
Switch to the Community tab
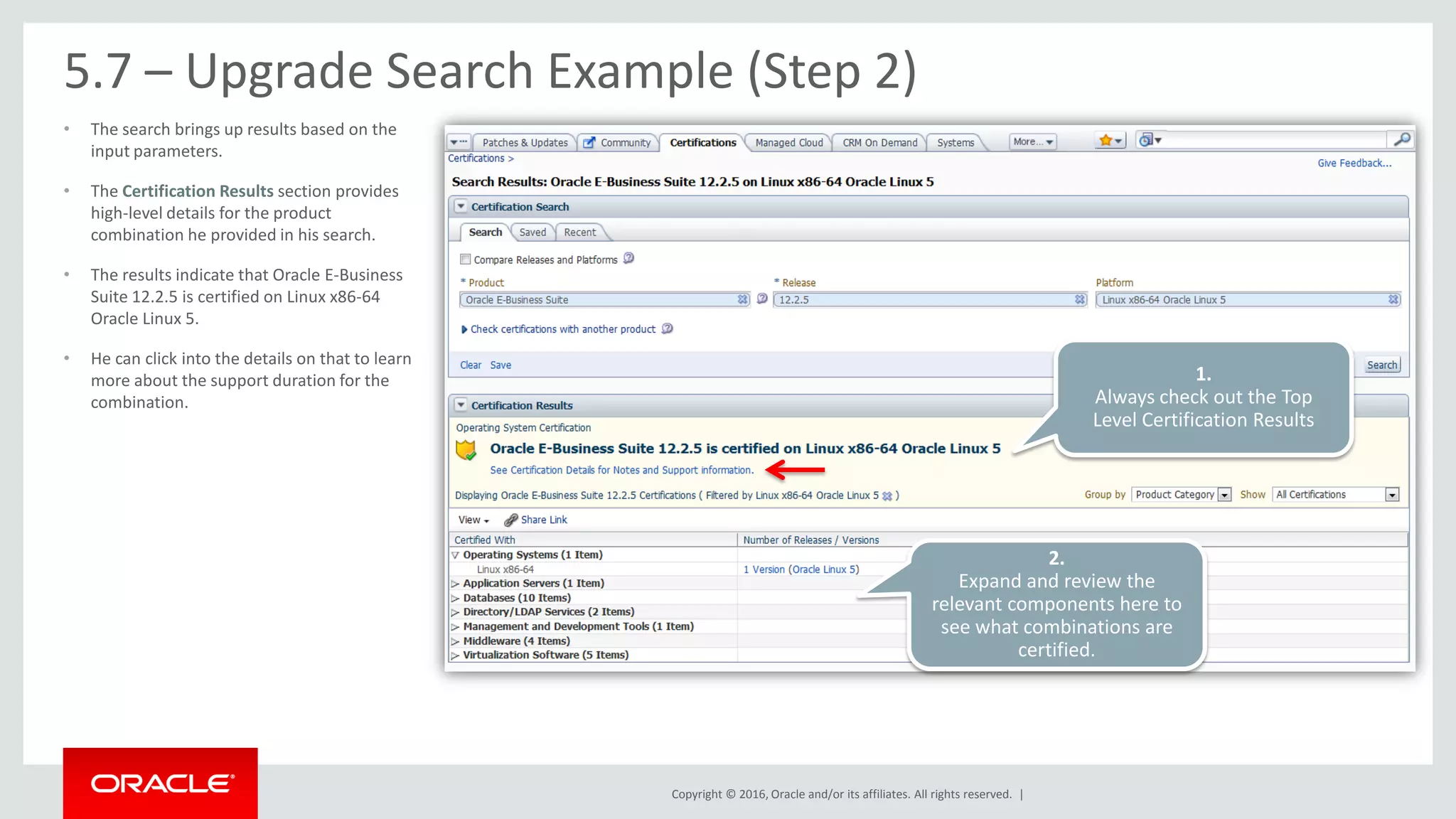(x=625, y=143)
